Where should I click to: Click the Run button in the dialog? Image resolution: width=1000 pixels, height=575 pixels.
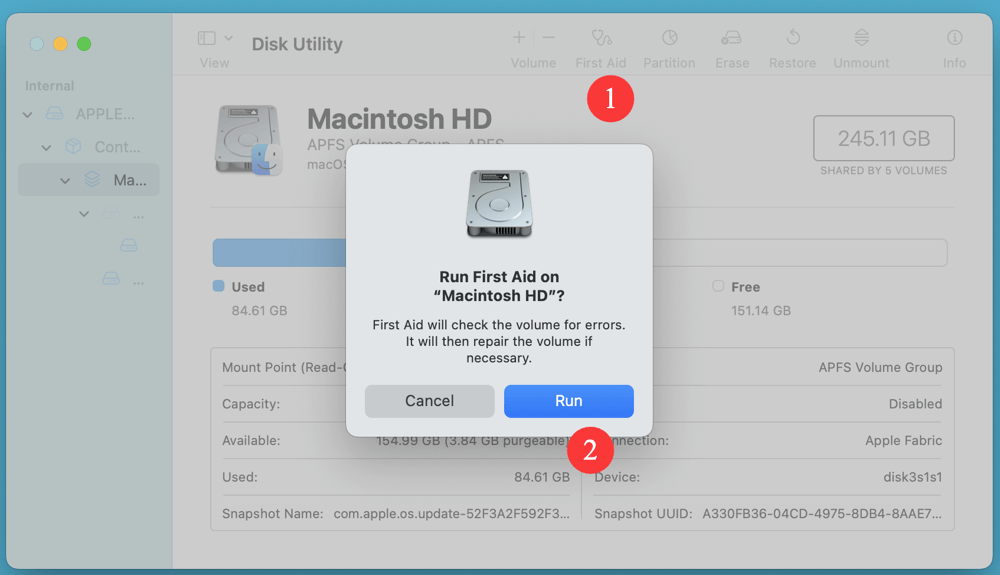point(568,401)
